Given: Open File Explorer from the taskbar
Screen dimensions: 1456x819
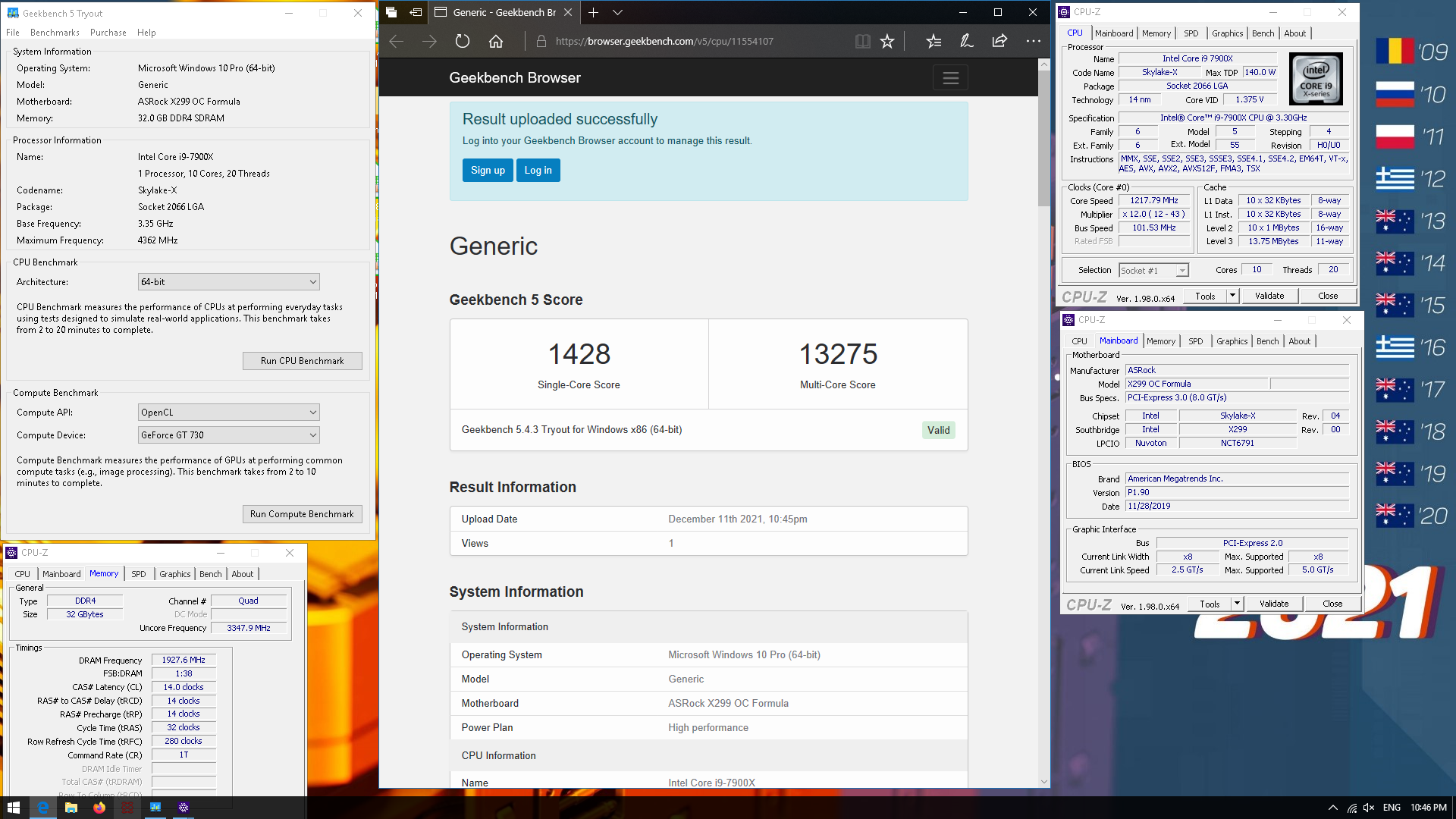Looking at the screenshot, I should [x=71, y=808].
